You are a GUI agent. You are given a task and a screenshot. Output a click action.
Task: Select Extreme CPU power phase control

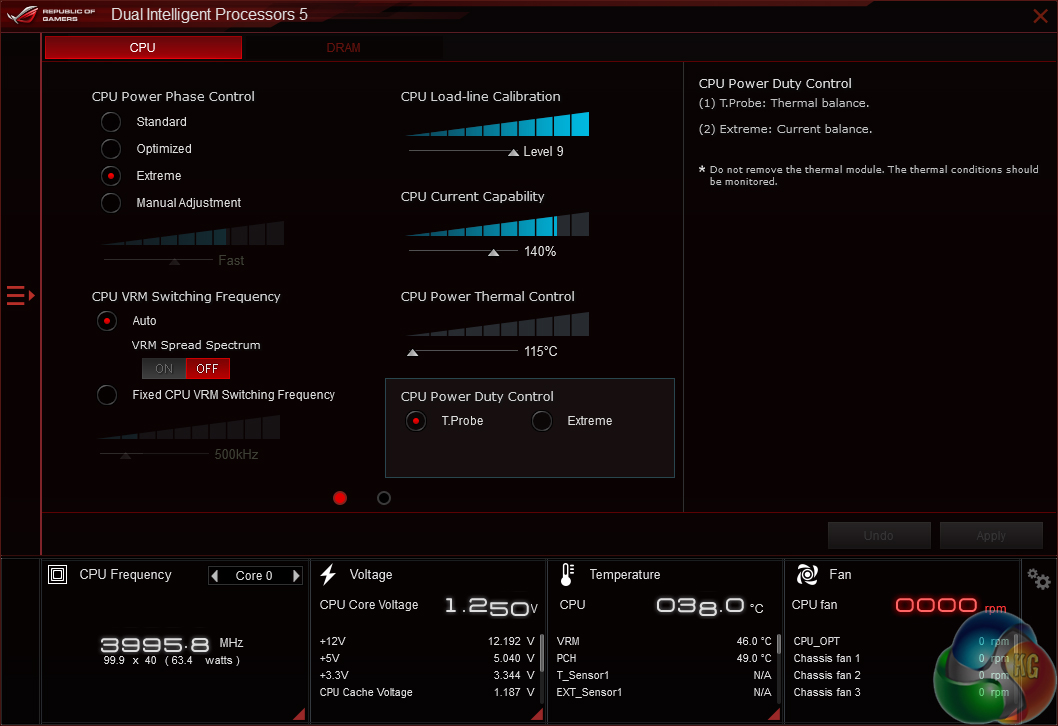111,175
